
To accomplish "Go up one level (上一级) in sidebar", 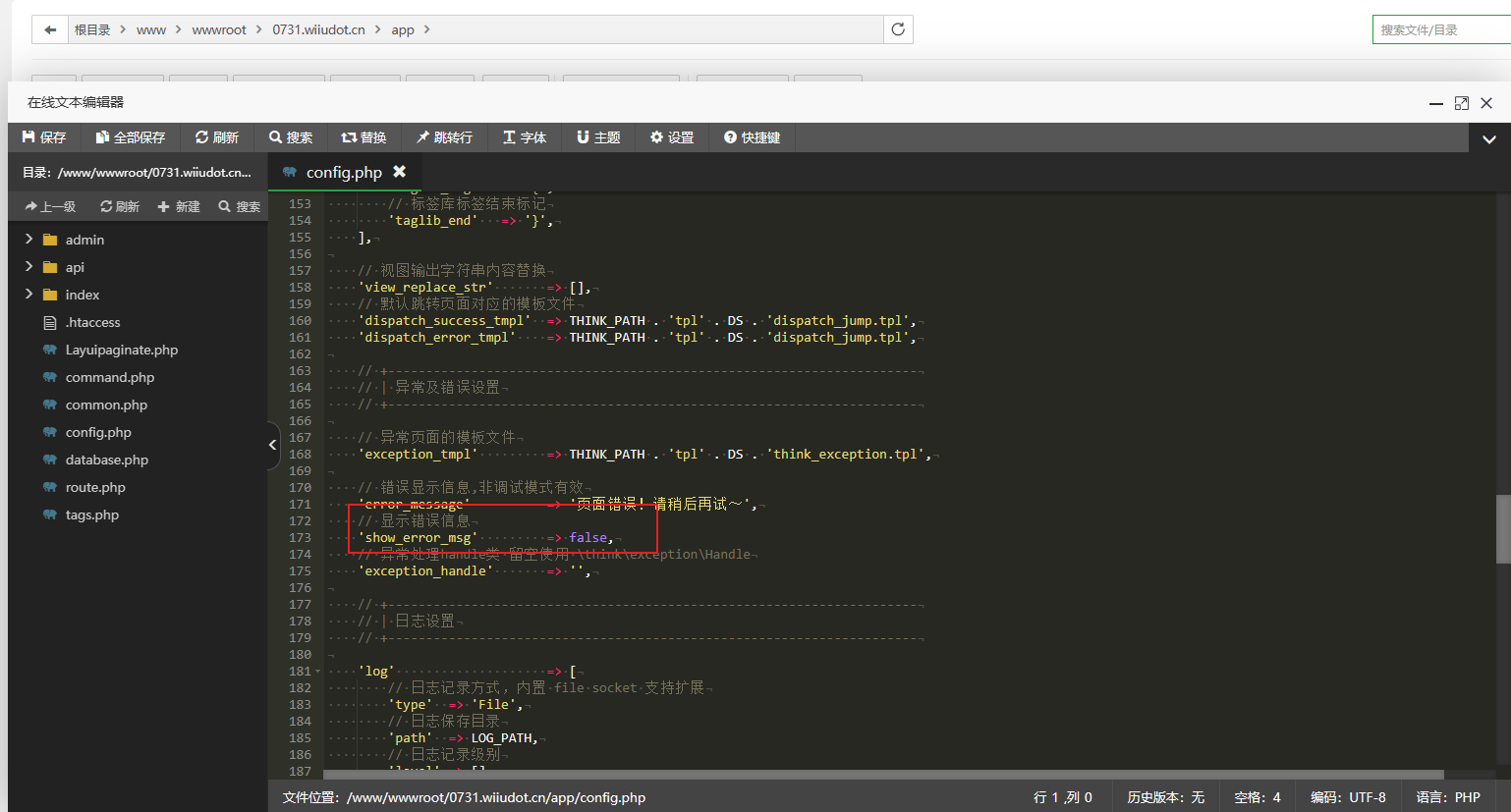I will tap(50, 207).
